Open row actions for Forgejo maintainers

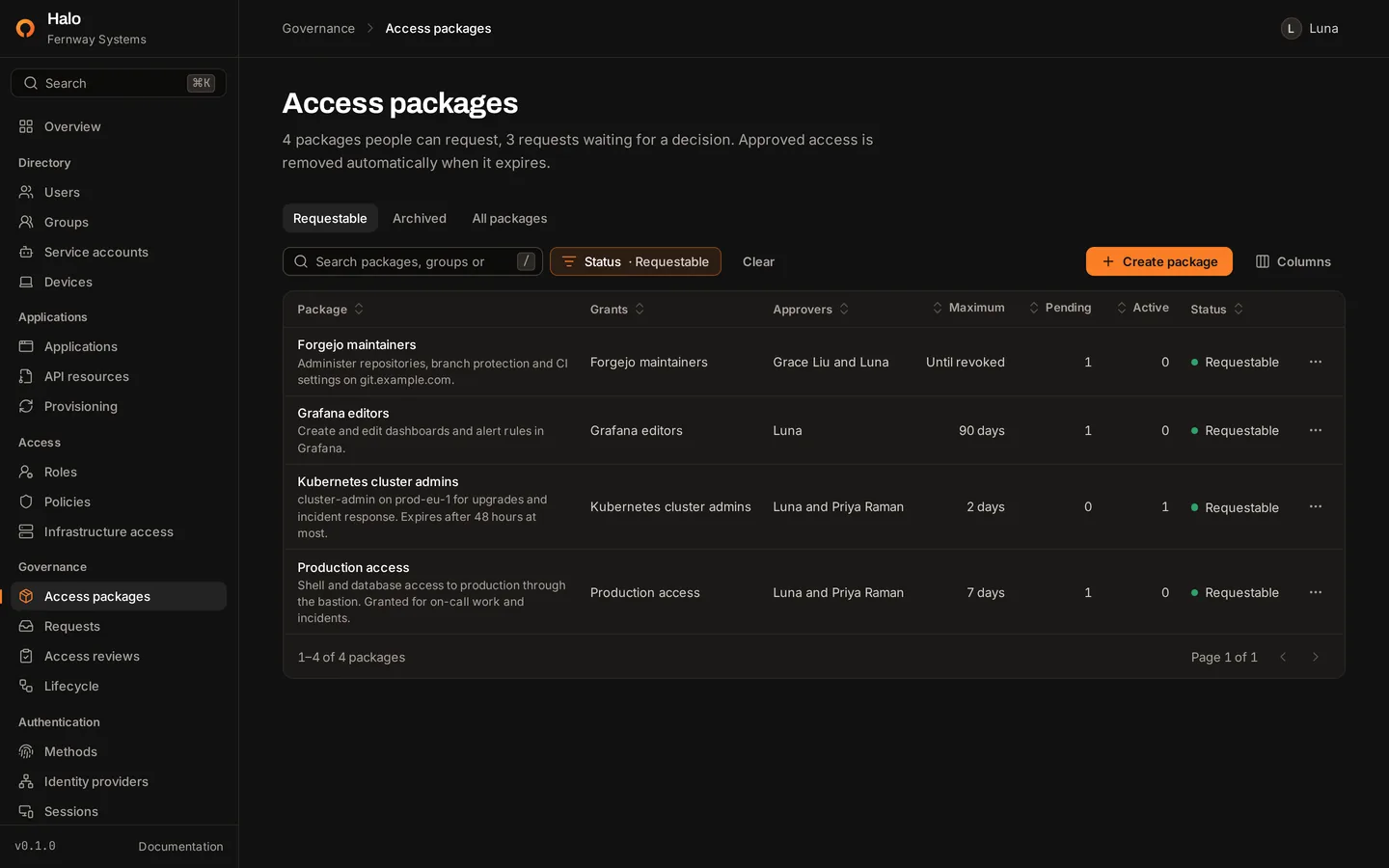(1315, 362)
